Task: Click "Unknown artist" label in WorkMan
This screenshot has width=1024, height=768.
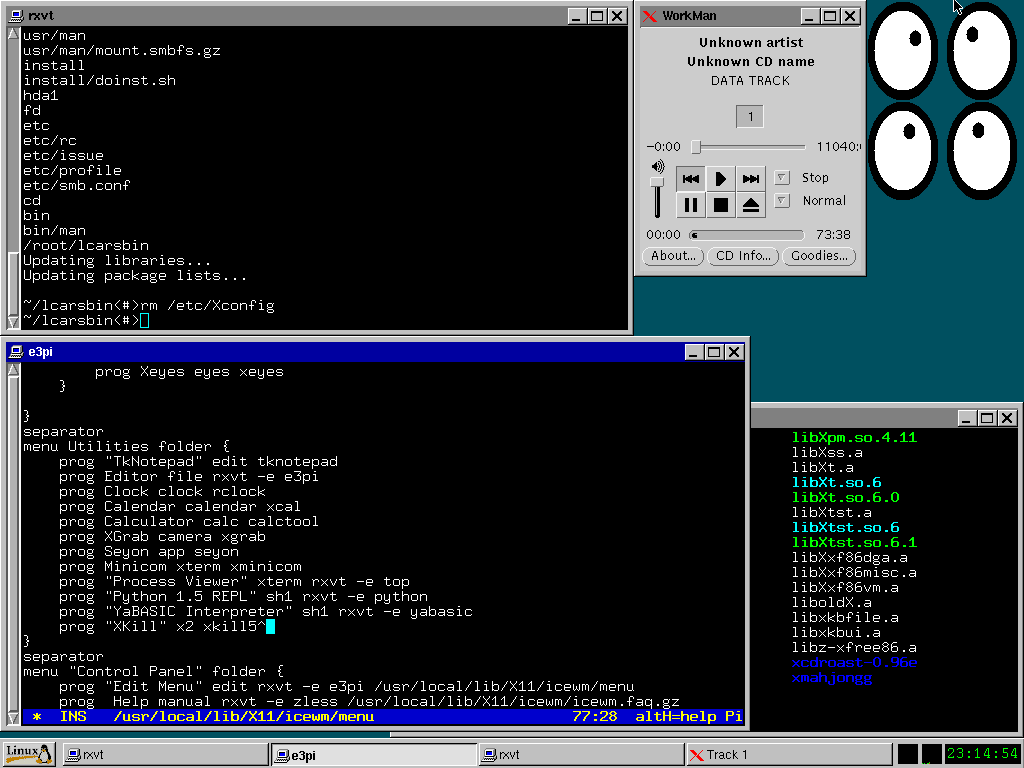Action: [751, 42]
